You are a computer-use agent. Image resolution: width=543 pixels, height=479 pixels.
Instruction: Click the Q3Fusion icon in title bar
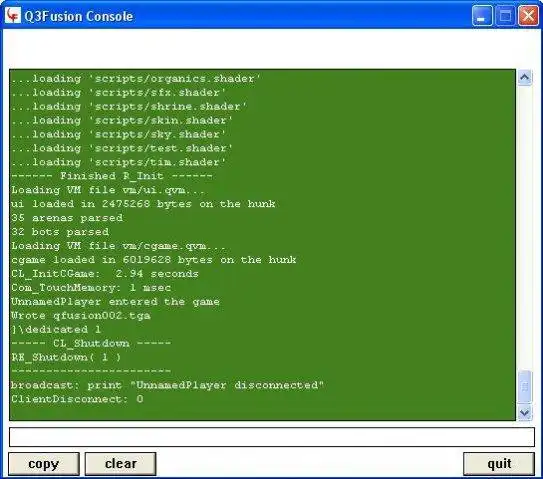coord(13,16)
